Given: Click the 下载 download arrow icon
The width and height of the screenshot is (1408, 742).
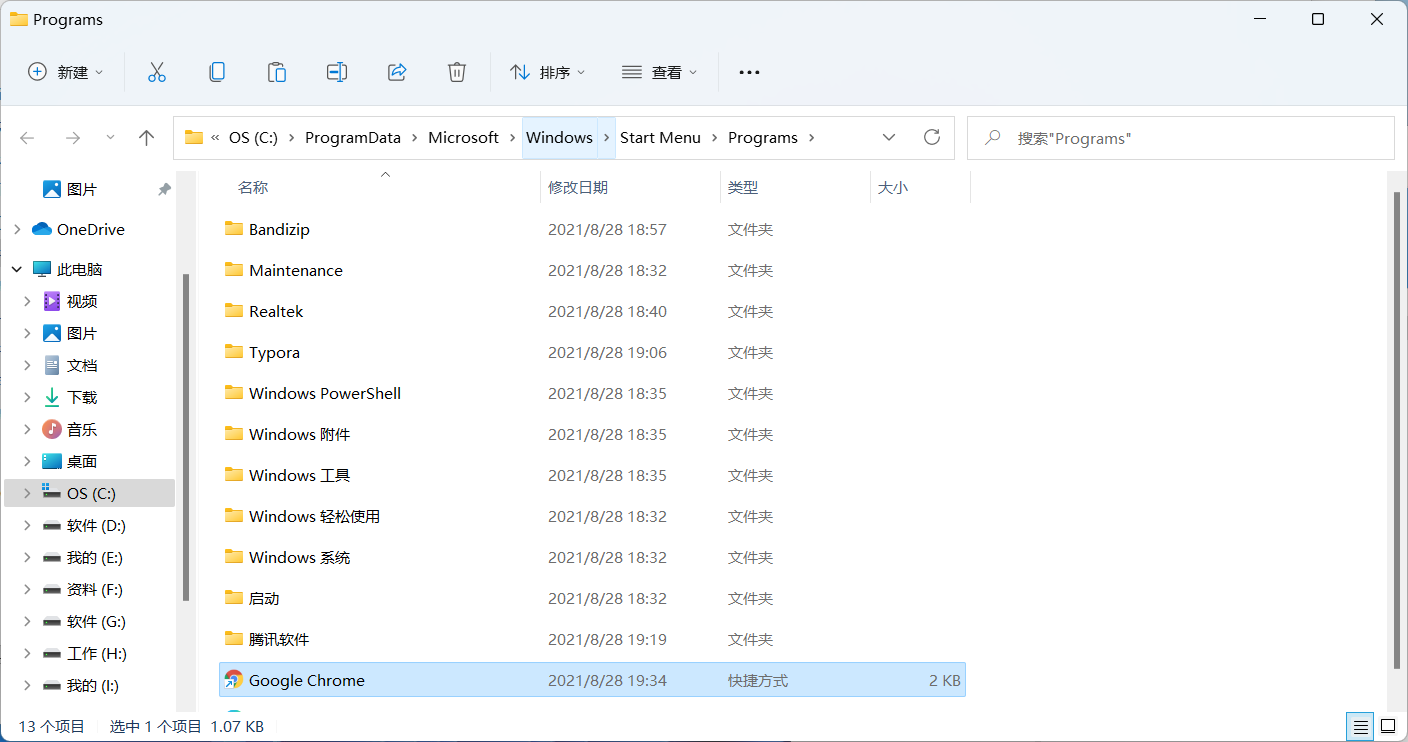Looking at the screenshot, I should coord(52,397).
